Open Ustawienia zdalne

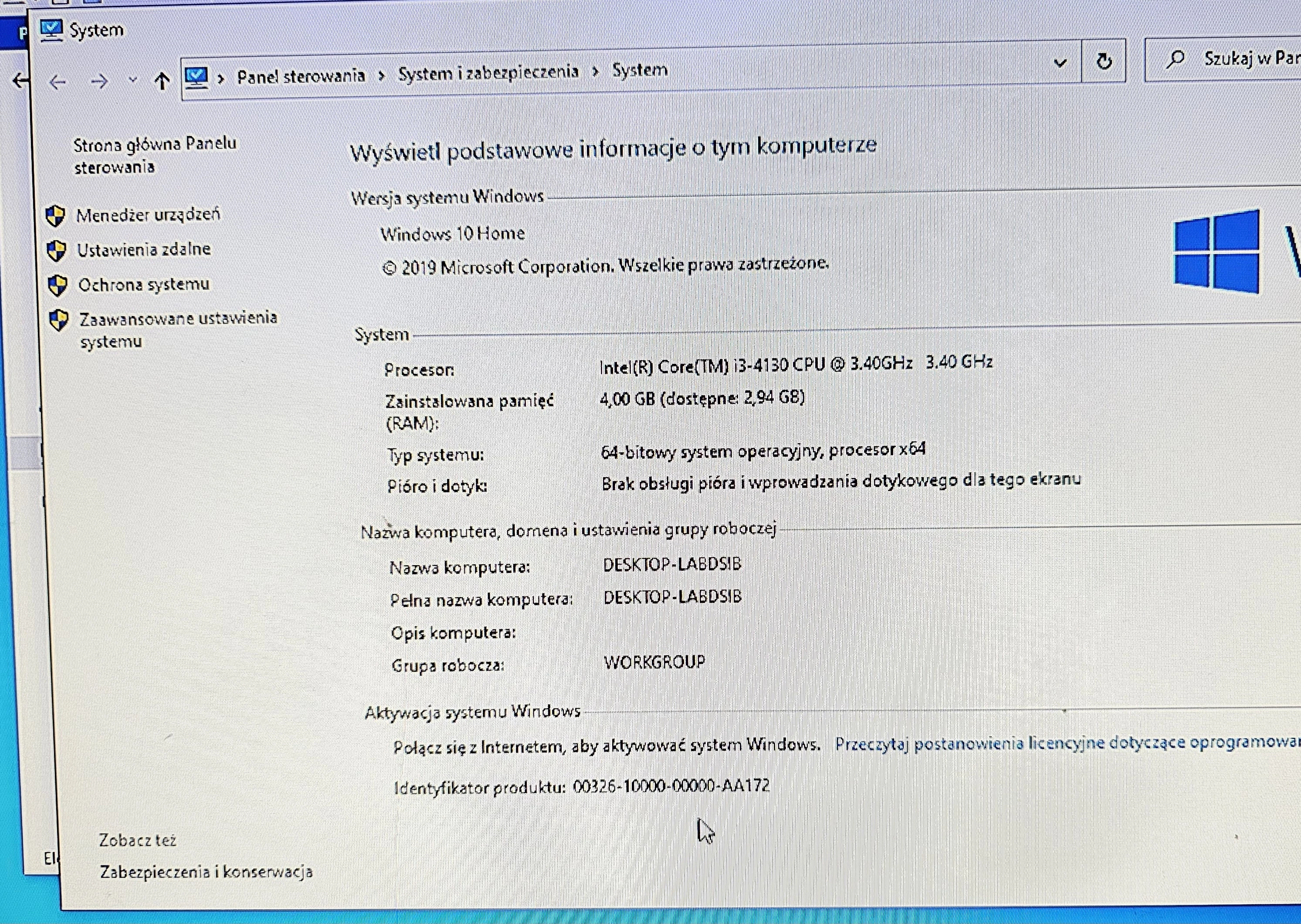coord(144,249)
